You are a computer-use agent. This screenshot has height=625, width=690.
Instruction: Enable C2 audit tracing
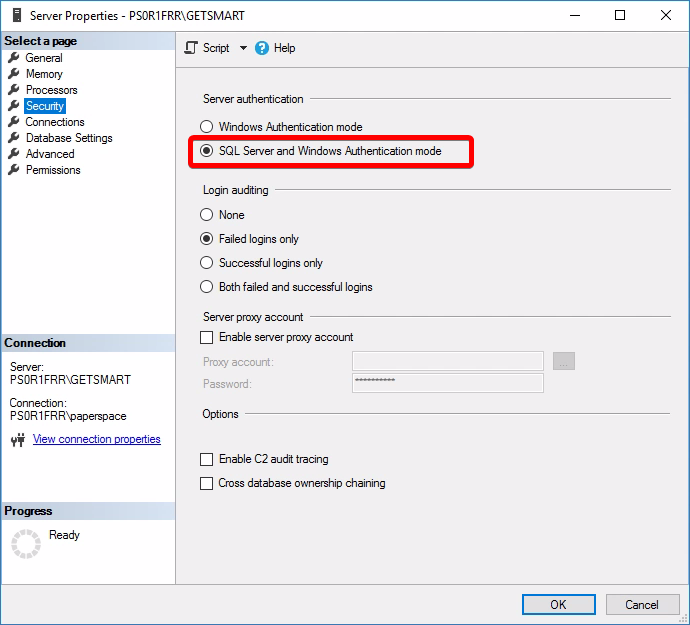pos(207,460)
